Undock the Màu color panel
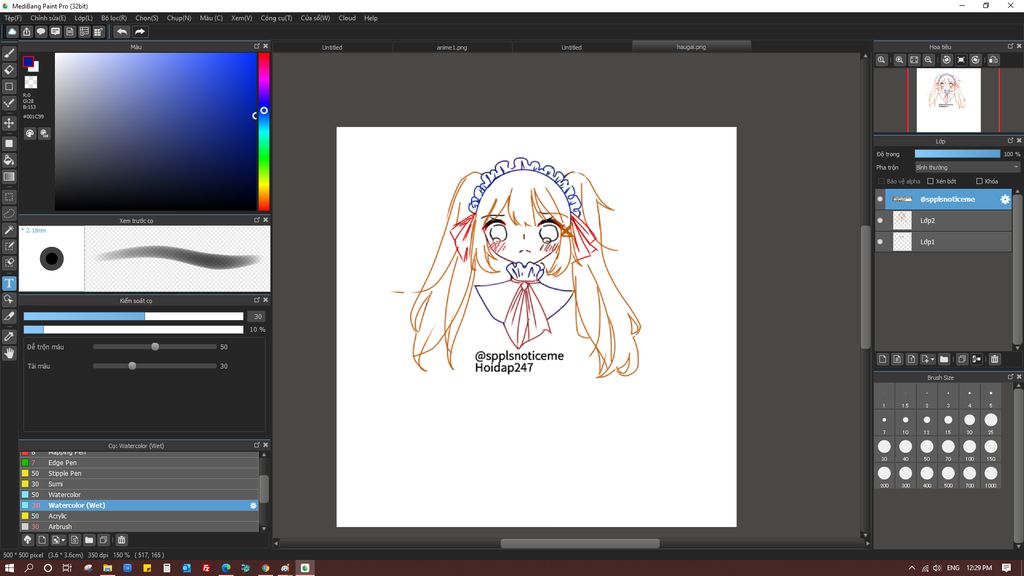 (257, 46)
